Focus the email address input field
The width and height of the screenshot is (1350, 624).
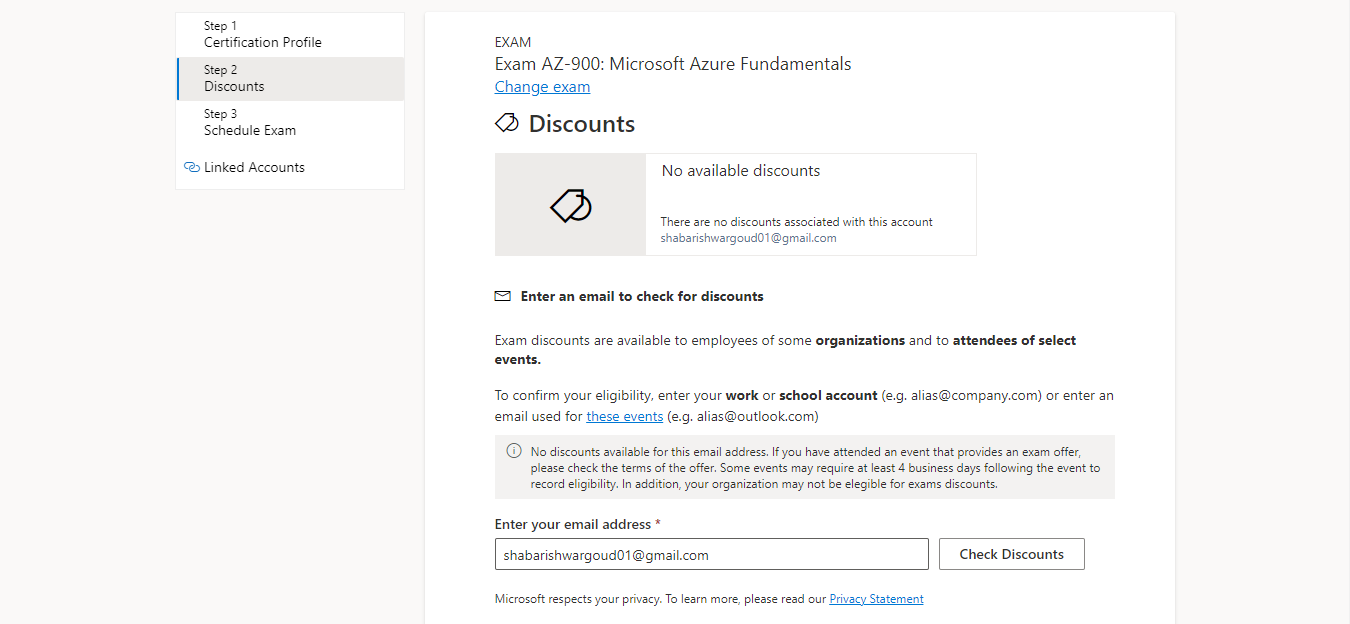click(712, 555)
